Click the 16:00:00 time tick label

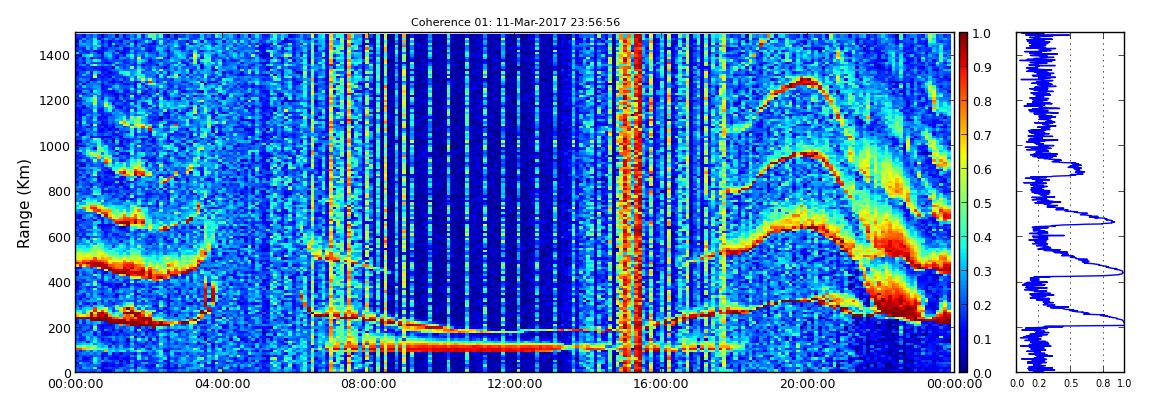click(660, 384)
